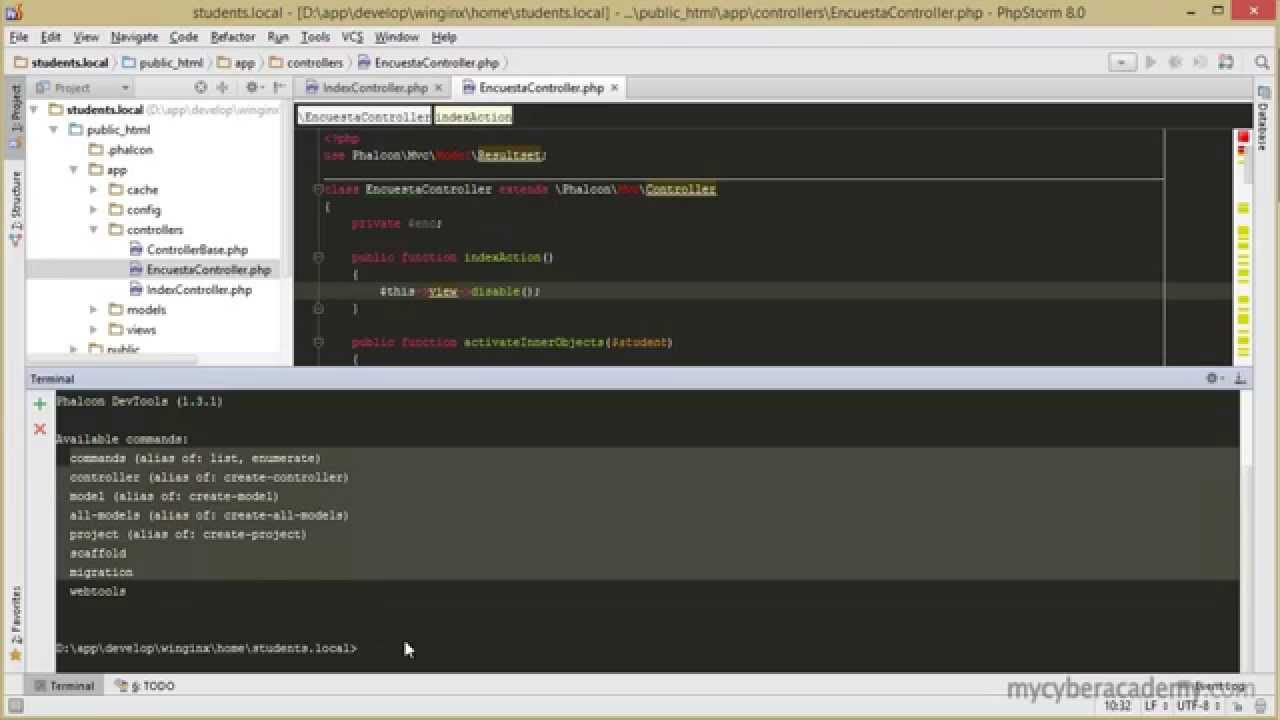The height and width of the screenshot is (720, 1280).
Task: Collapse the students.local root node
Action: tap(34, 110)
